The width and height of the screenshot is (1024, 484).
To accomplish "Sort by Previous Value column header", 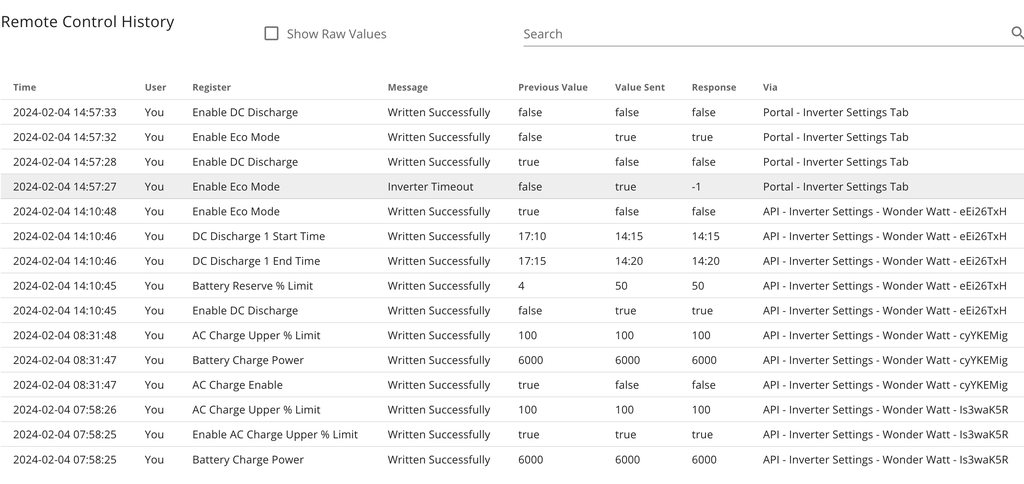I will pyautogui.click(x=552, y=88).
